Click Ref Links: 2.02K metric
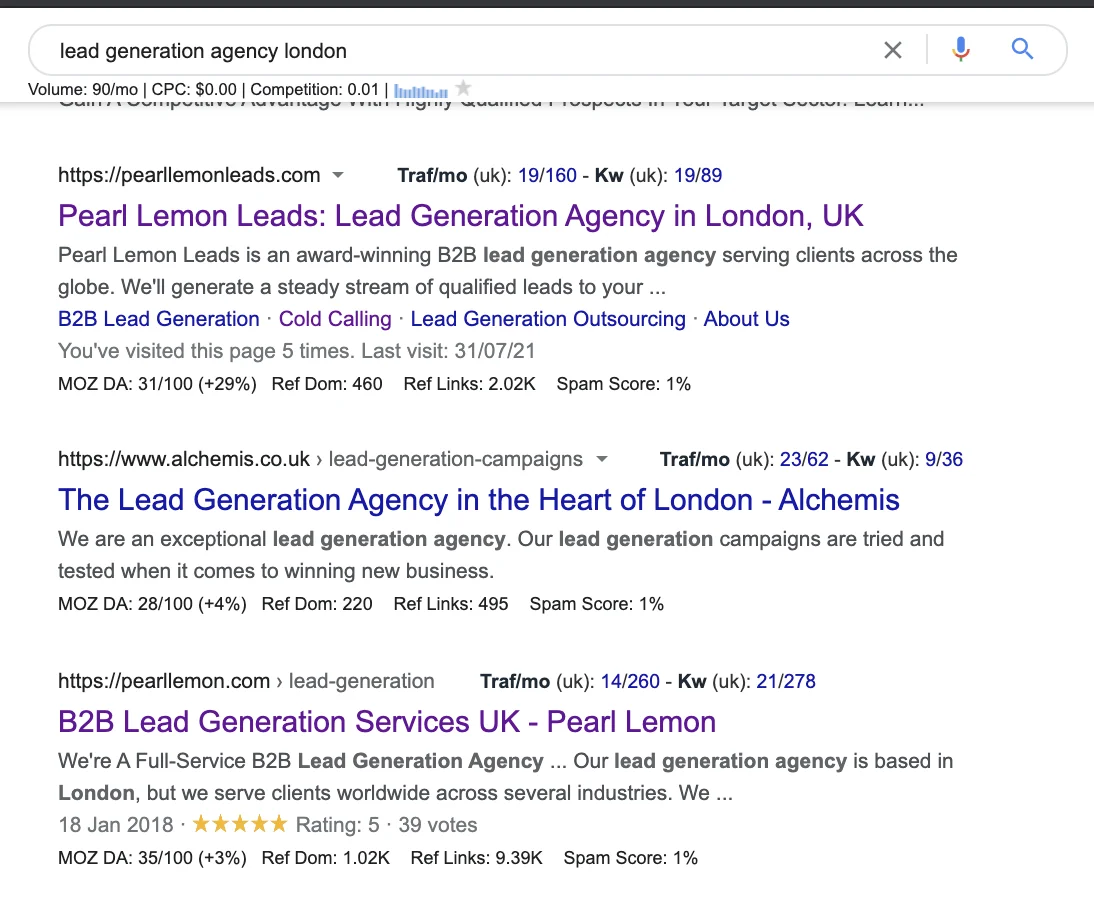 (x=469, y=384)
